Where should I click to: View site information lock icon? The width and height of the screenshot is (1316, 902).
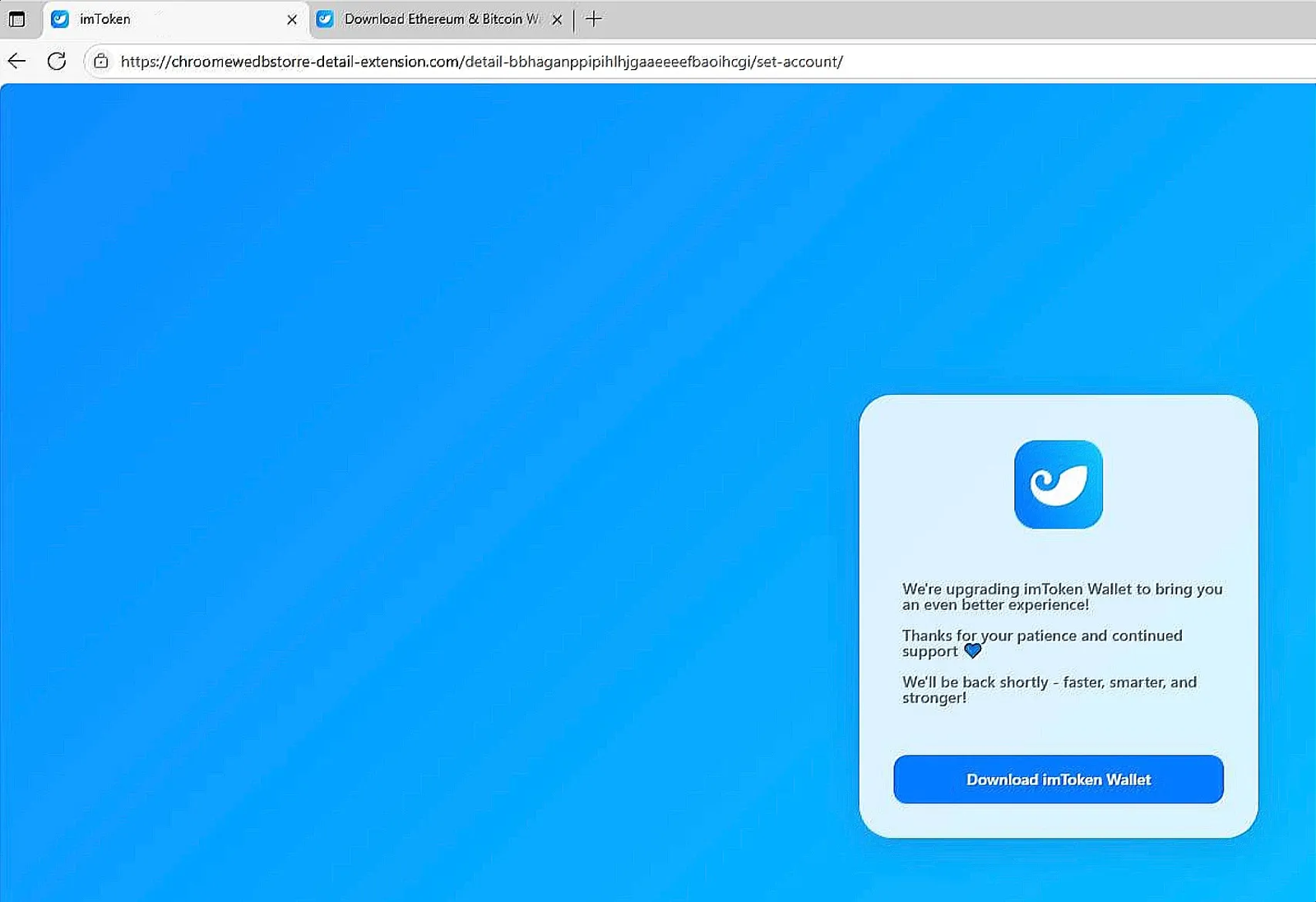[x=101, y=61]
